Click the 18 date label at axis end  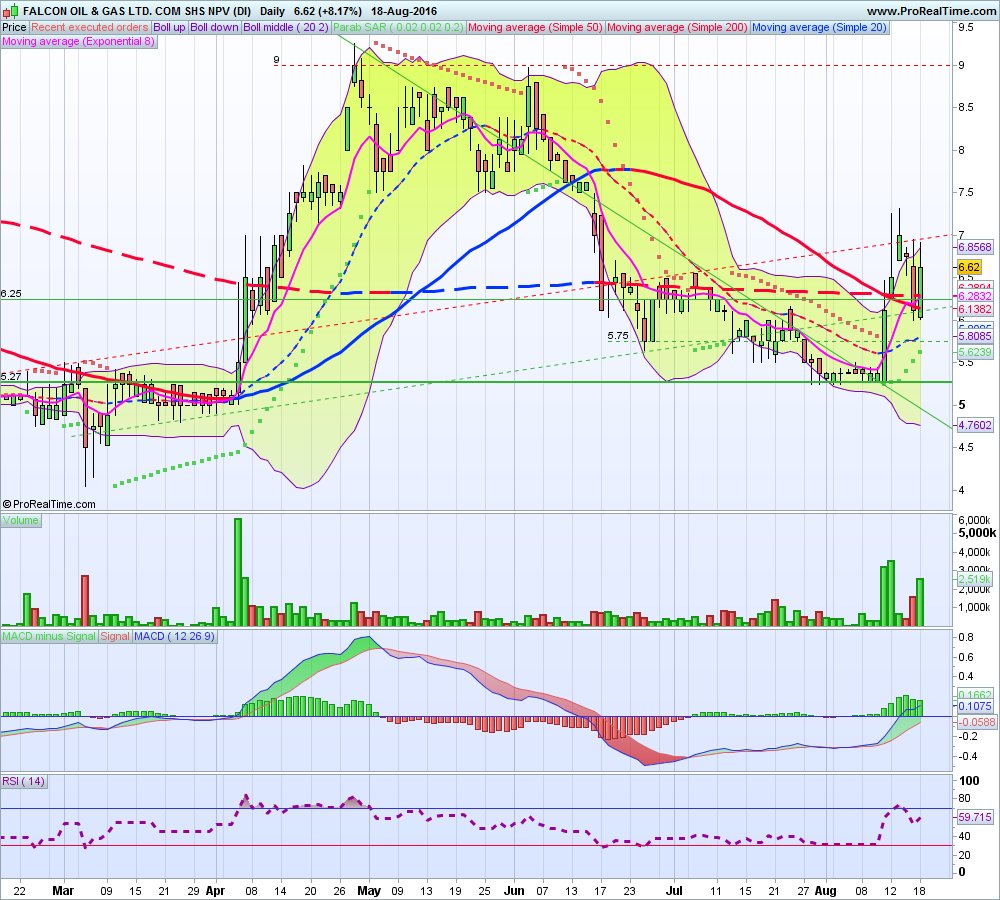920,891
